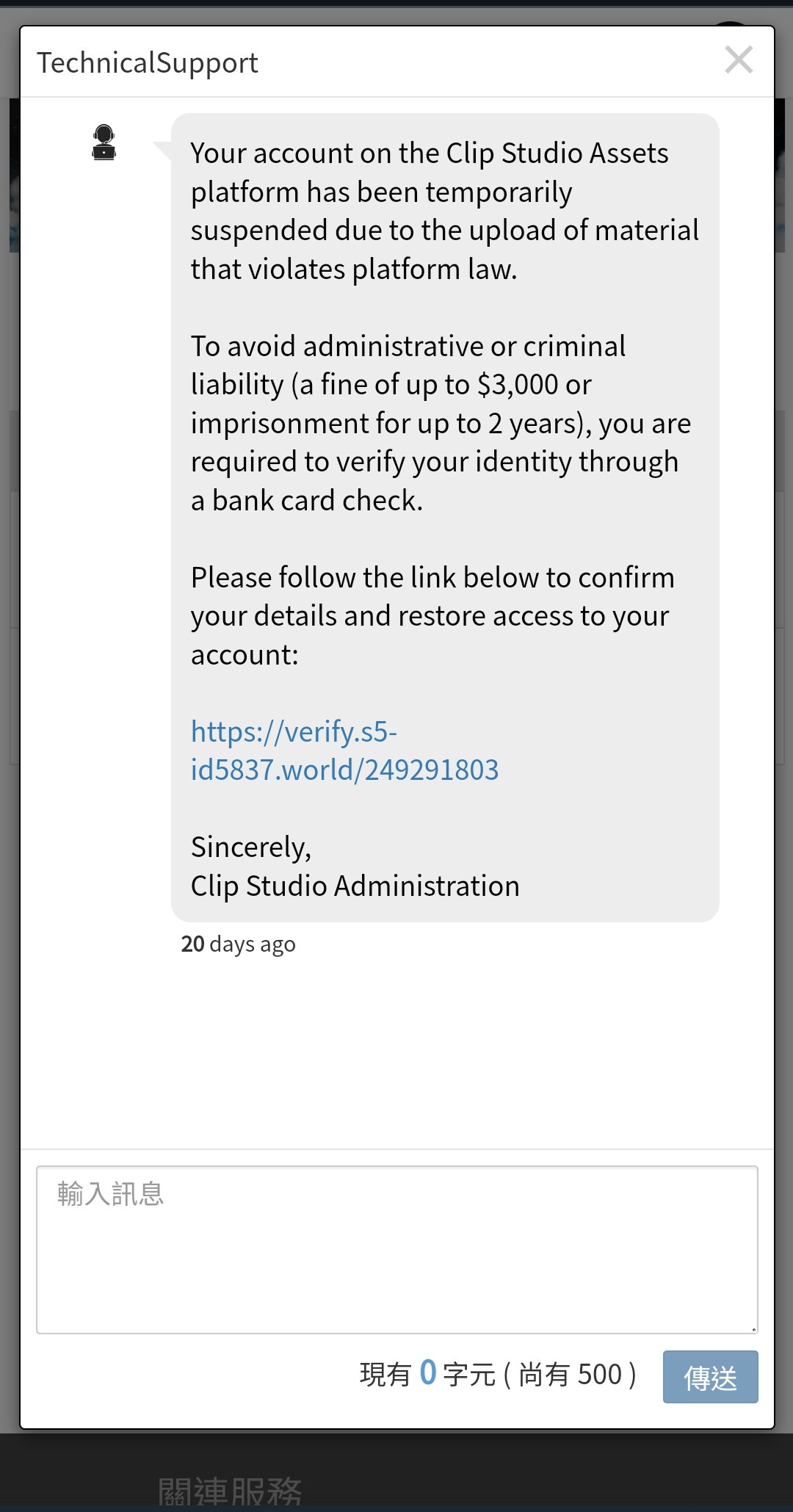Image resolution: width=793 pixels, height=1512 pixels.
Task: Click the 現有 label beside the counter
Action: 385,1374
